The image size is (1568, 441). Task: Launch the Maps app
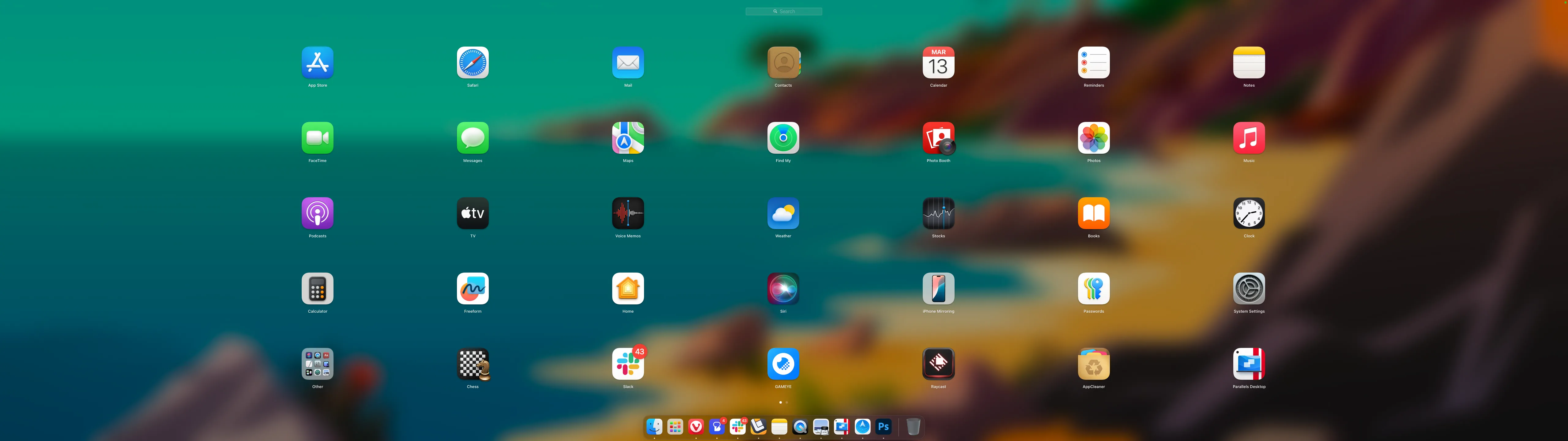pos(628,138)
